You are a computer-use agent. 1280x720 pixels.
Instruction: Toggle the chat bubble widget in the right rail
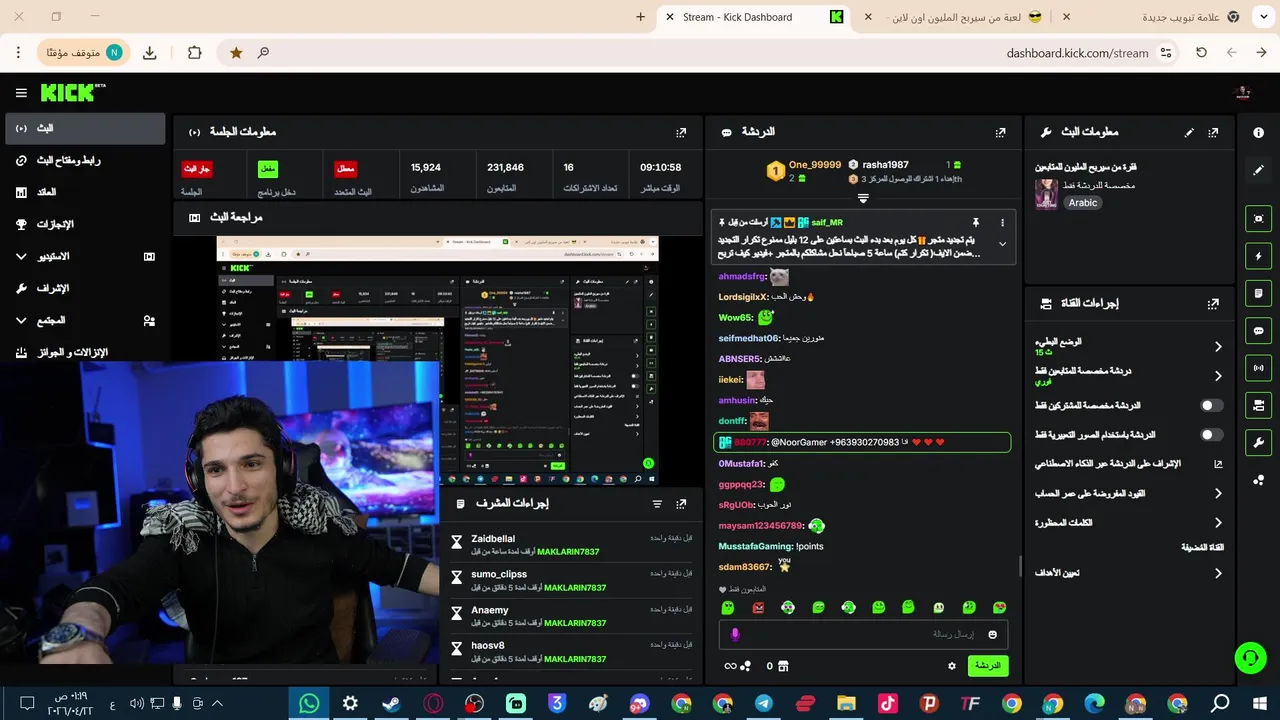(1258, 331)
